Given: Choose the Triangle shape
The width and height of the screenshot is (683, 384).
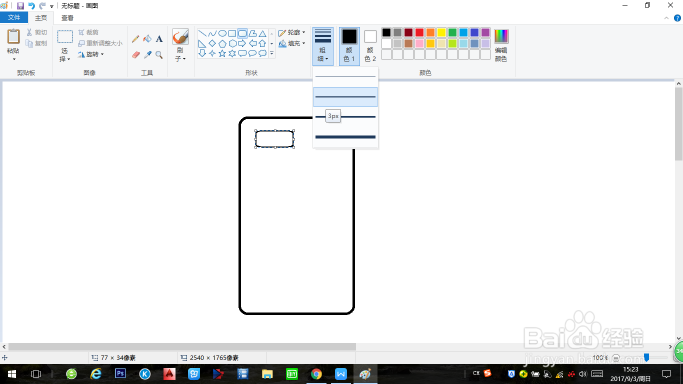Looking at the screenshot, I should [x=262, y=34].
